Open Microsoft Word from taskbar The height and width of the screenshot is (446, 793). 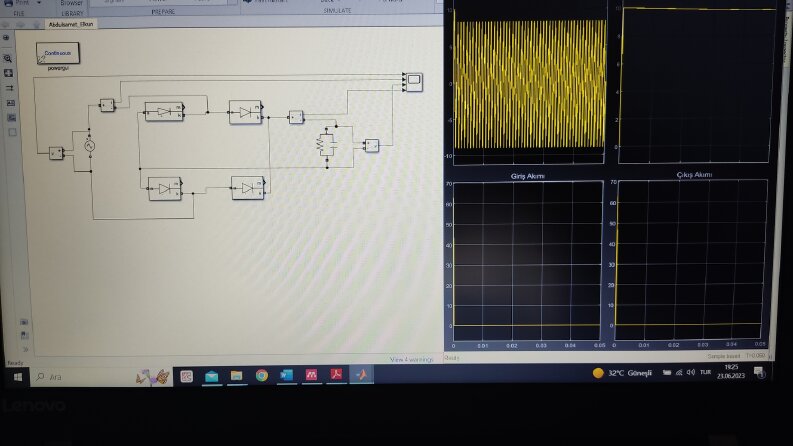coord(286,375)
